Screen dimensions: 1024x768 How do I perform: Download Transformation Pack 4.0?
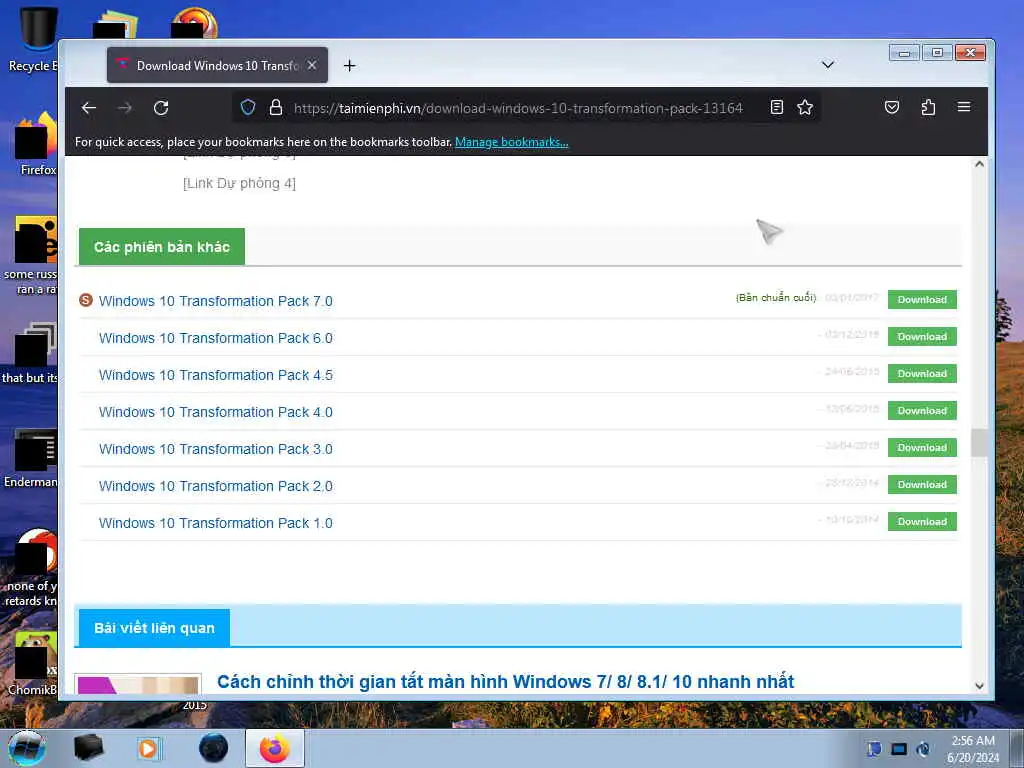(922, 411)
